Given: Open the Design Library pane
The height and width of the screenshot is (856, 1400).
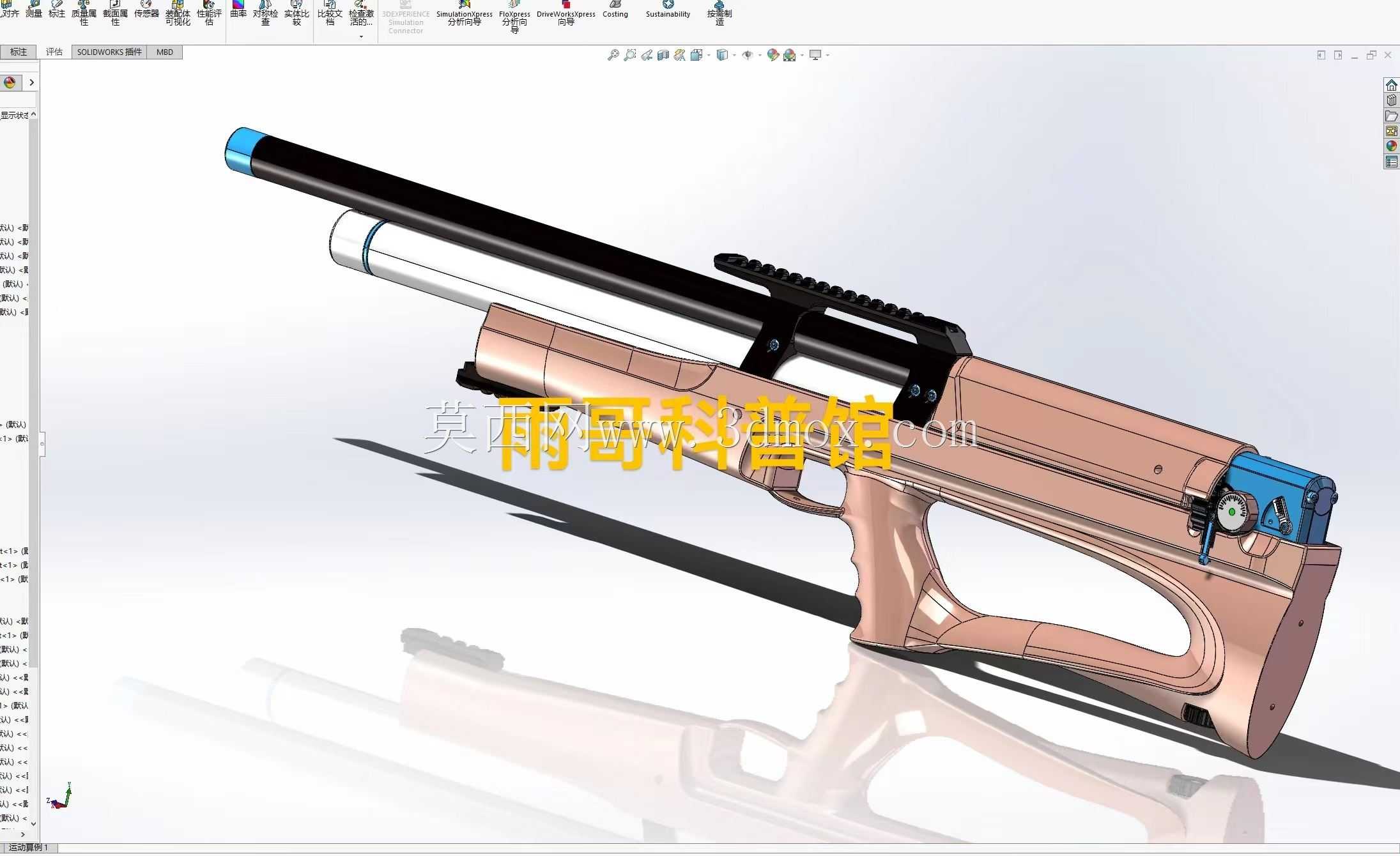Looking at the screenshot, I should pyautogui.click(x=1391, y=101).
